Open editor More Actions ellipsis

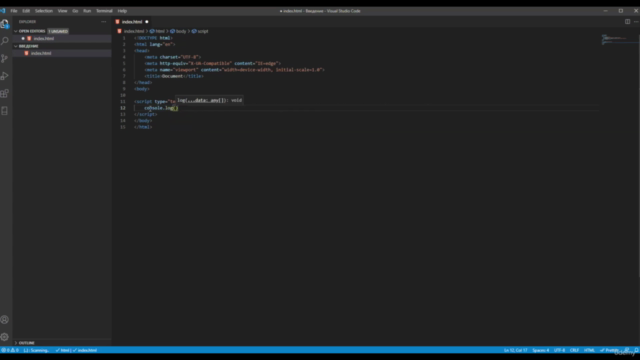pyautogui.click(x=636, y=22)
